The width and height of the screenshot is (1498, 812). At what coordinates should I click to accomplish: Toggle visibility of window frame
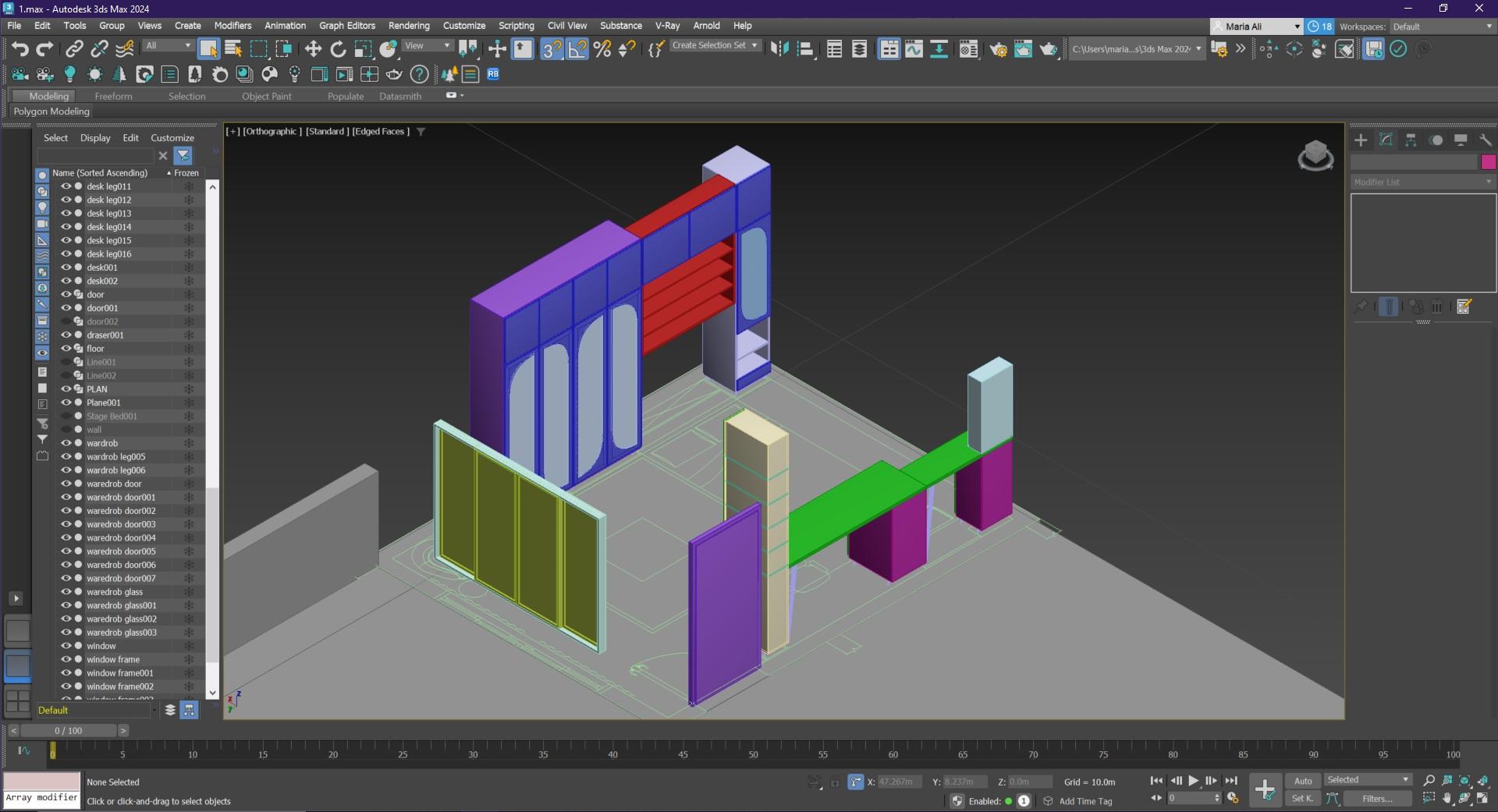pos(66,659)
